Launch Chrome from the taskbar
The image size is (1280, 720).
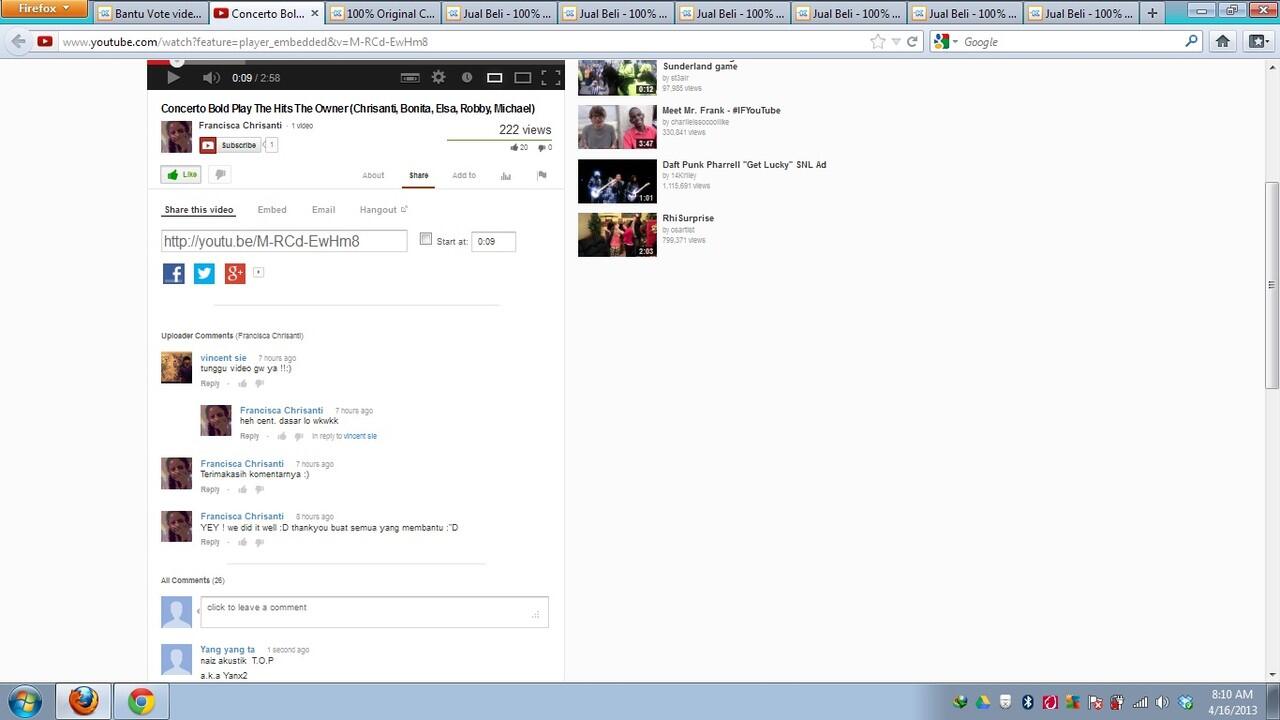[x=141, y=702]
